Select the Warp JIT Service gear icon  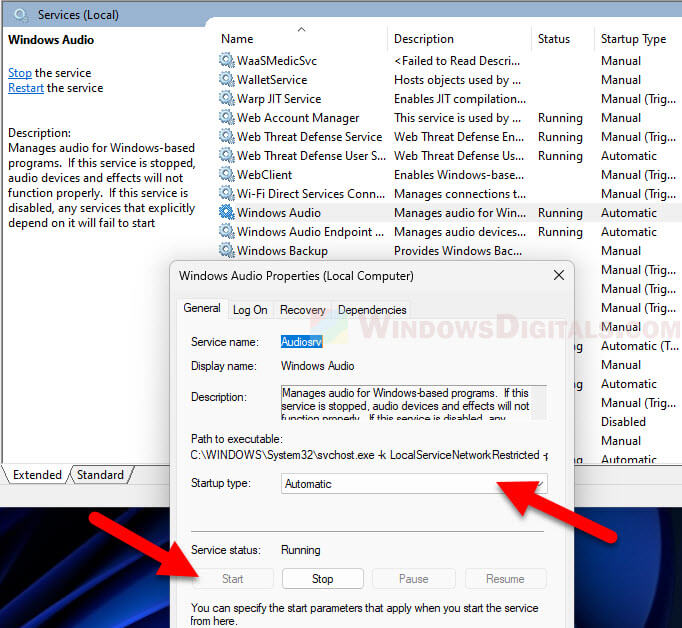227,99
